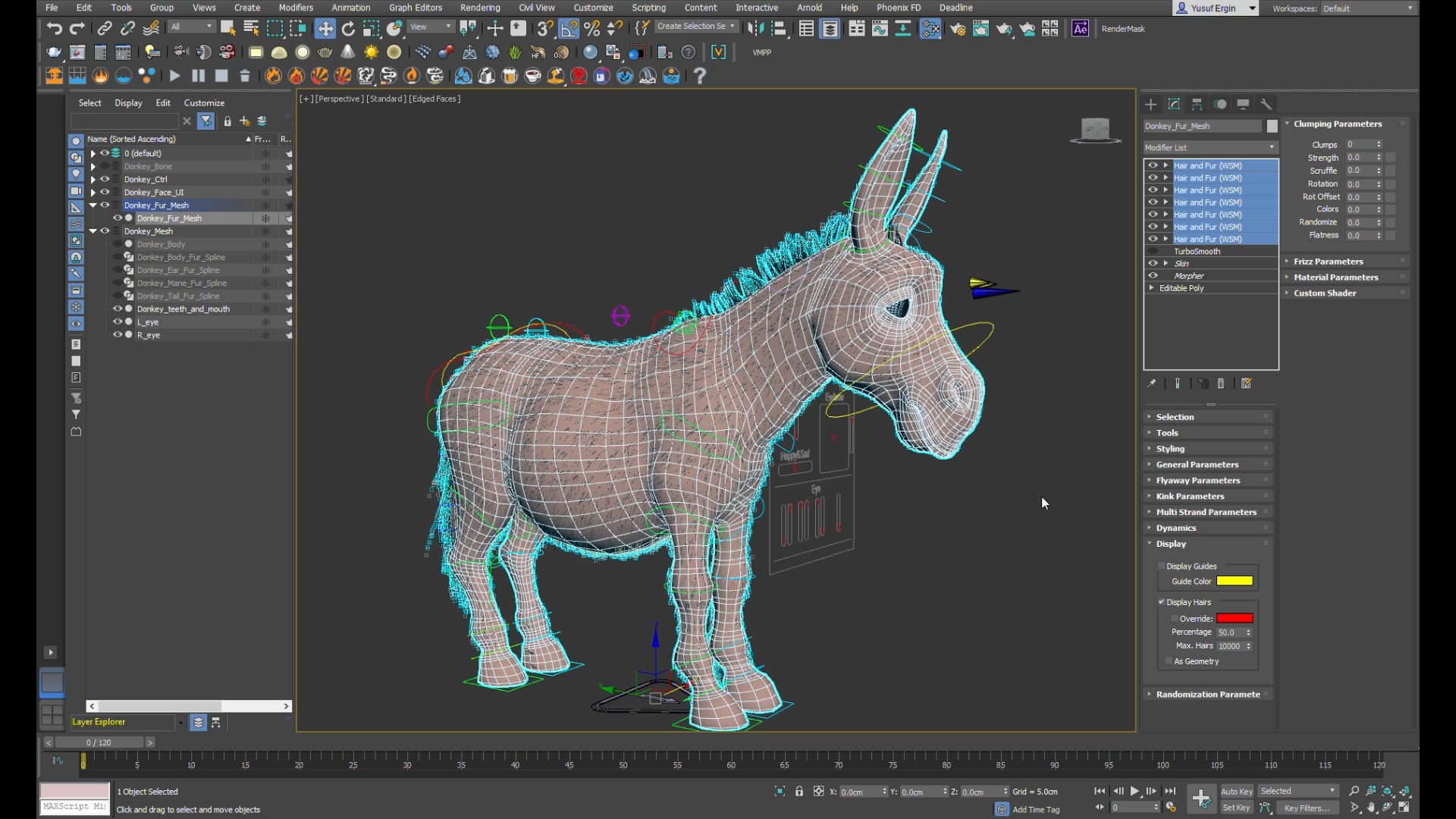
Task: Open Select by Name dialog
Action: coord(251,28)
